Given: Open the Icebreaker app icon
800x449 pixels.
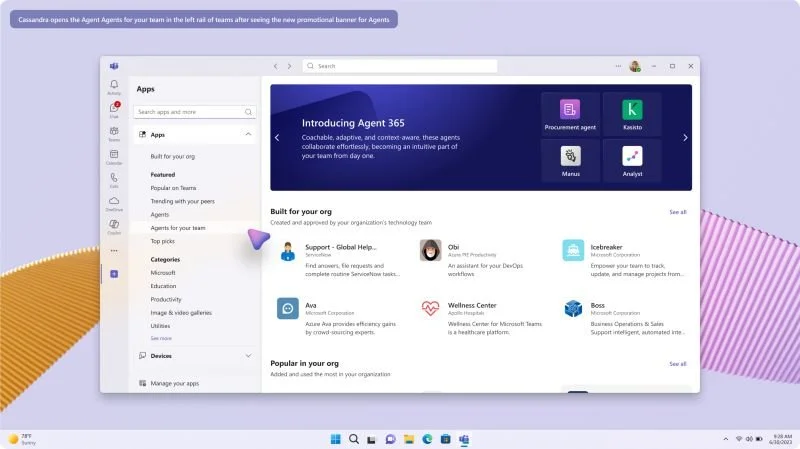Looking at the screenshot, I should pos(573,251).
